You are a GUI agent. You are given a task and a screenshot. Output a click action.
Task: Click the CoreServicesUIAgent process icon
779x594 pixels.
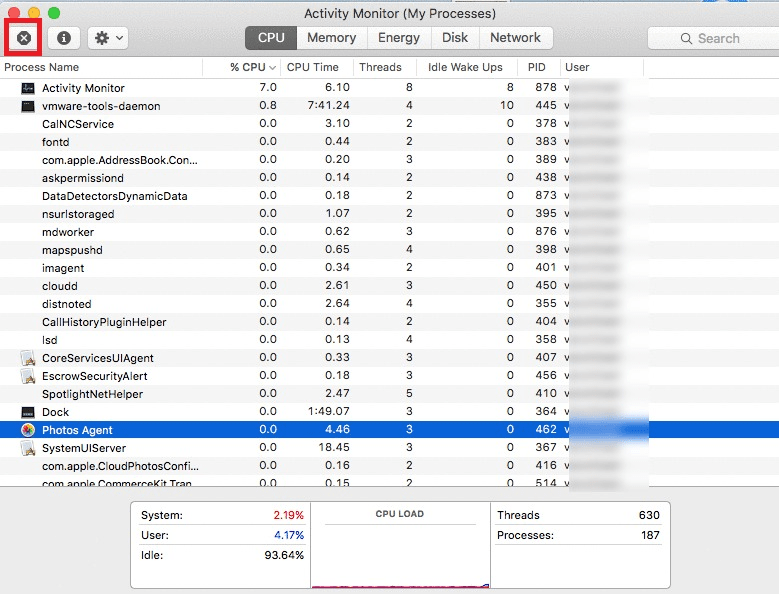click(28, 358)
